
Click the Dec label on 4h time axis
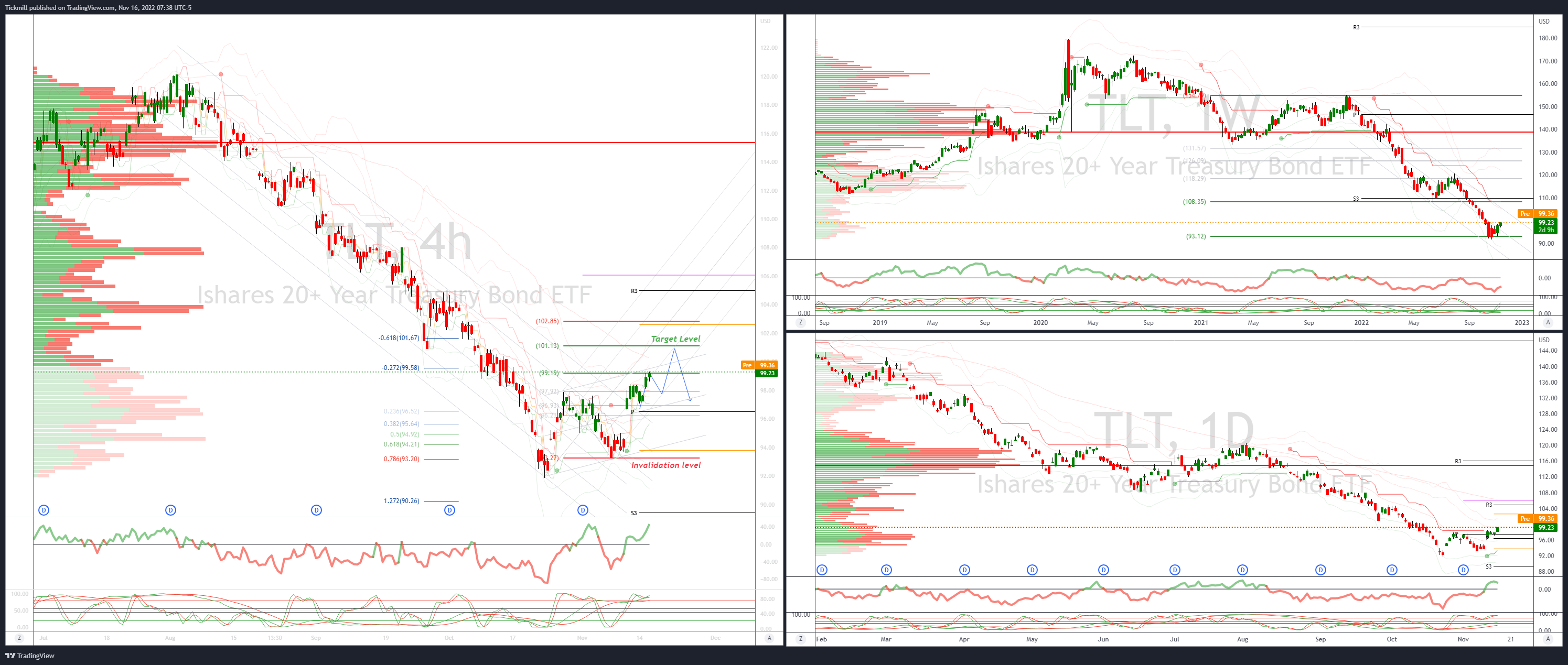pos(715,638)
